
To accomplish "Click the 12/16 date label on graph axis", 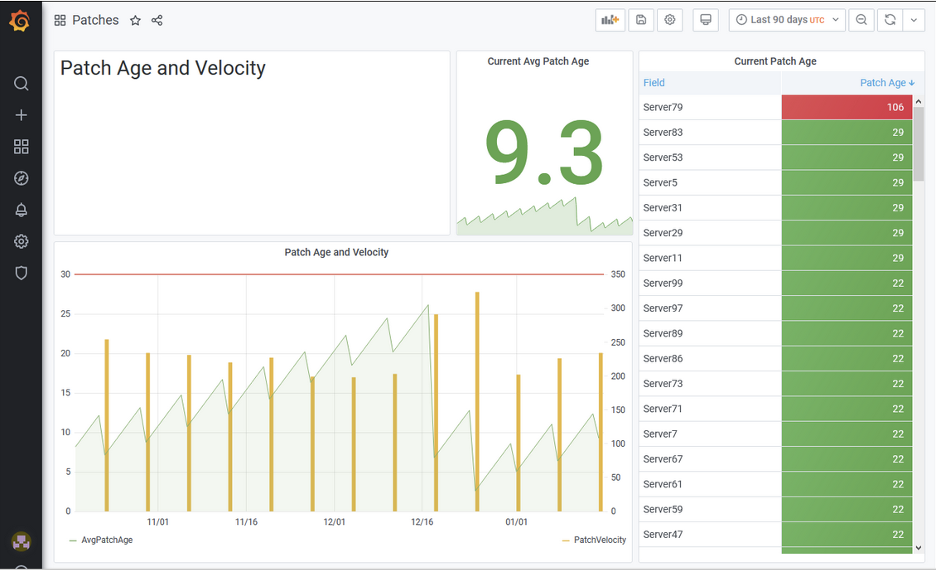I will coord(422,522).
